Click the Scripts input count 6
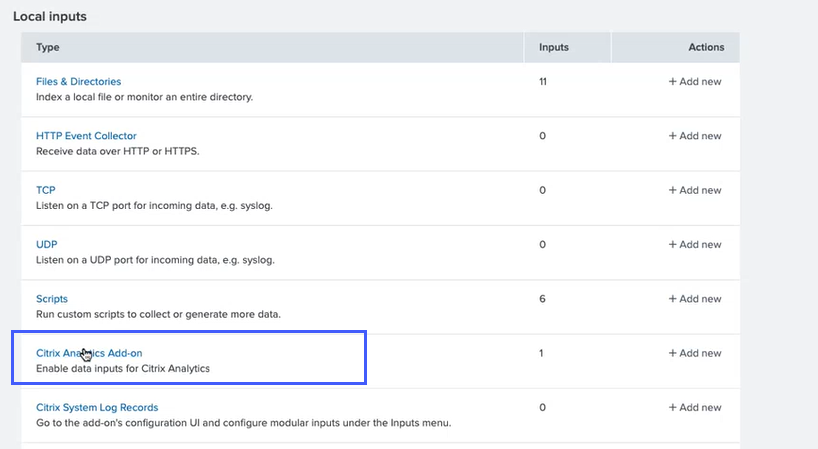 (542, 299)
